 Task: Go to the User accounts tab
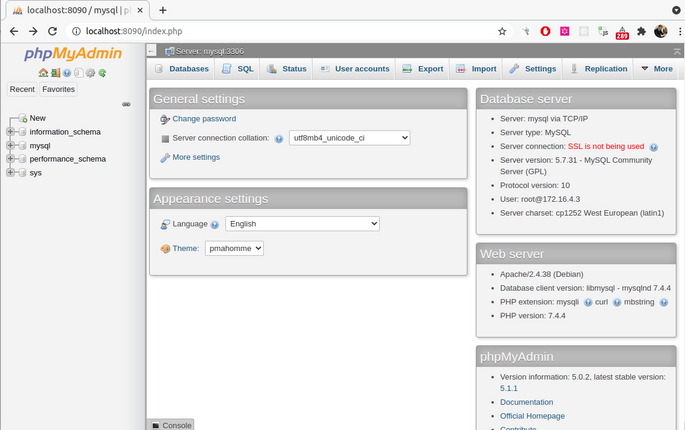[354, 69]
